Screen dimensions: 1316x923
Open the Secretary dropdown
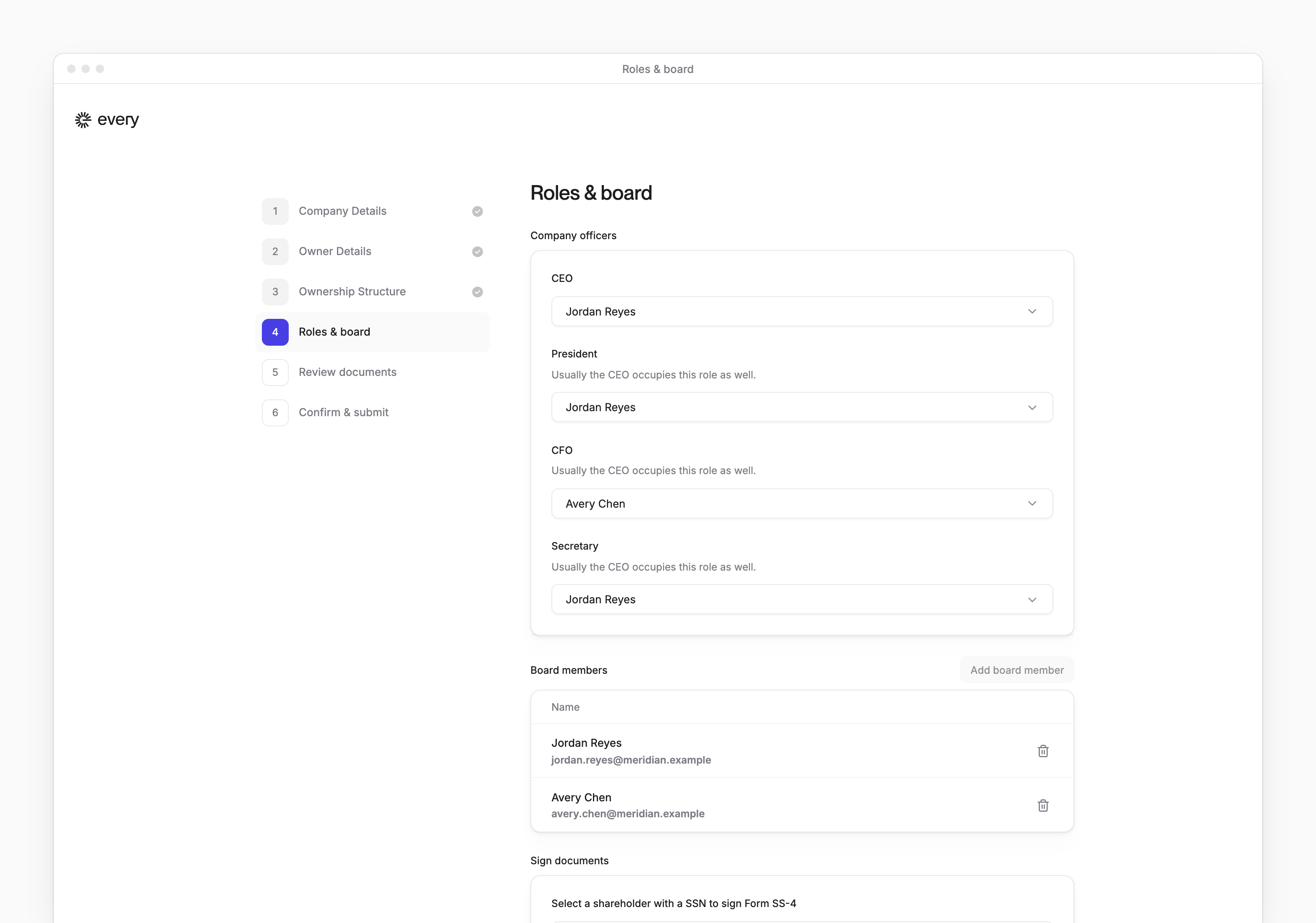pyautogui.click(x=801, y=599)
